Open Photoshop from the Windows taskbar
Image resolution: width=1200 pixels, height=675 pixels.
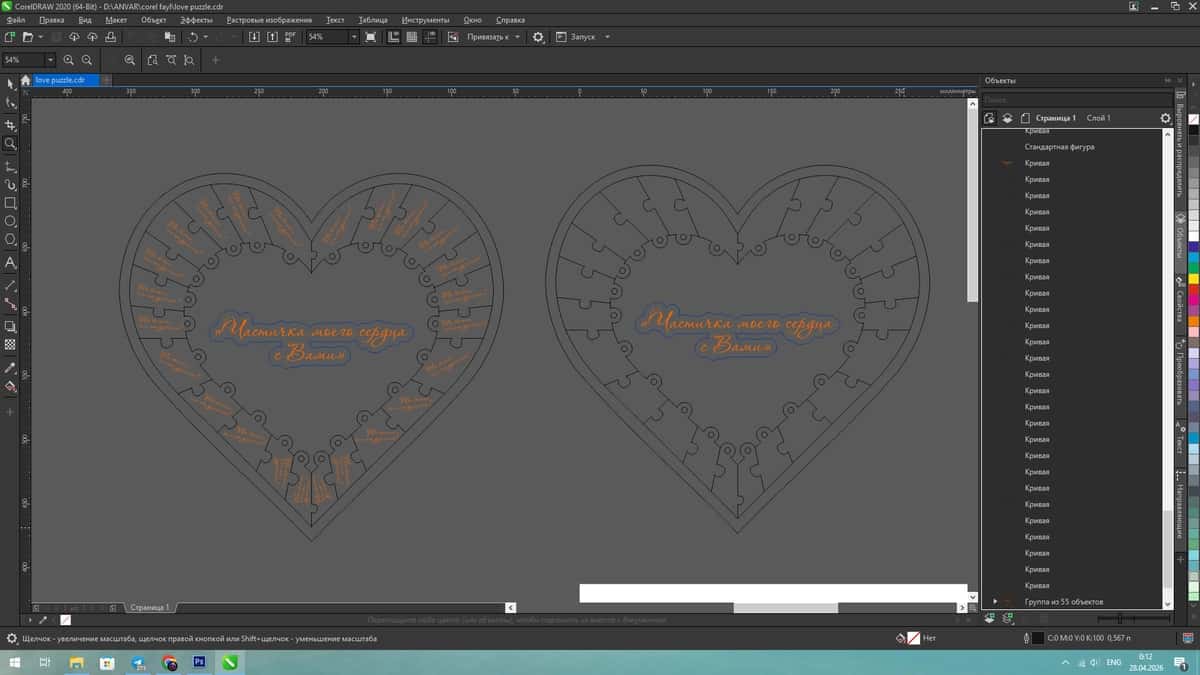[x=199, y=662]
